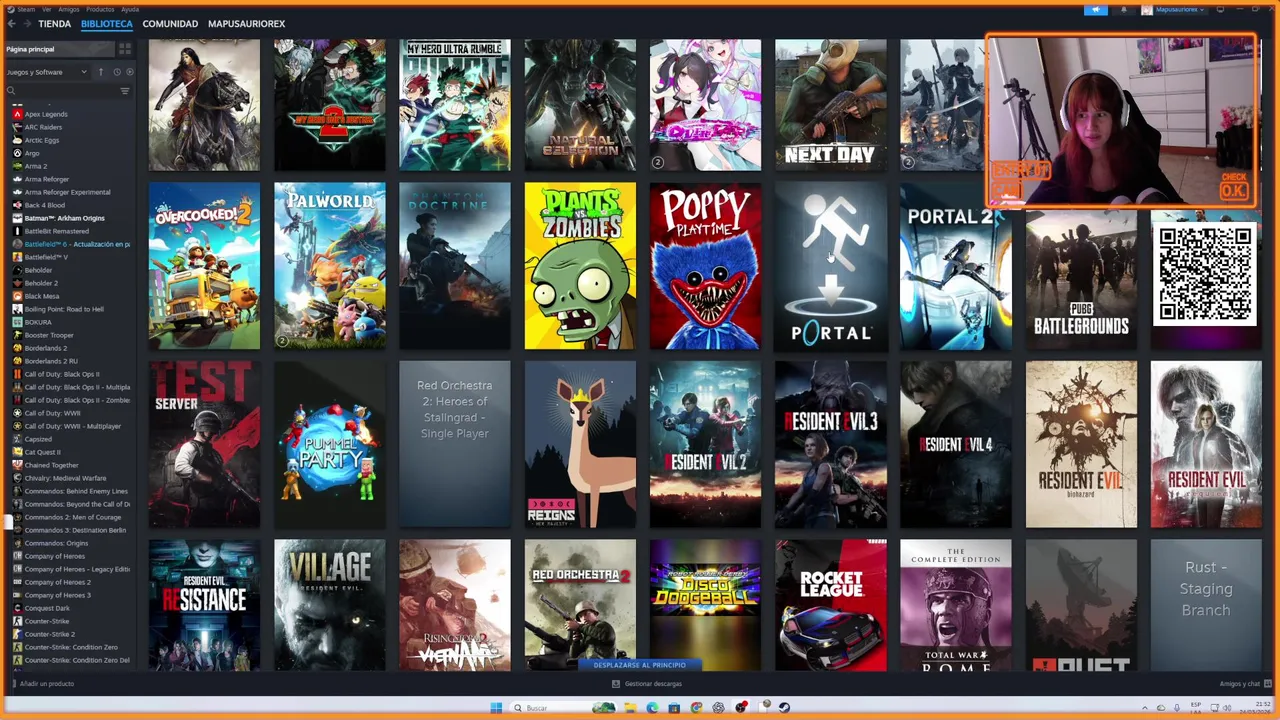This screenshot has height=720, width=1280.
Task: Open Gestionar descargas
Action: [647, 684]
